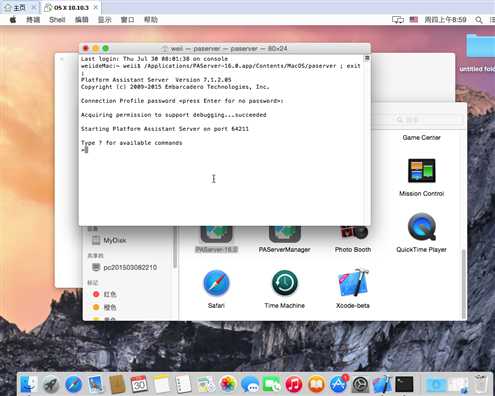This screenshot has height=396, width=495.
Task: Close the OS X 10.10.3 tab
Action: click(95, 7)
